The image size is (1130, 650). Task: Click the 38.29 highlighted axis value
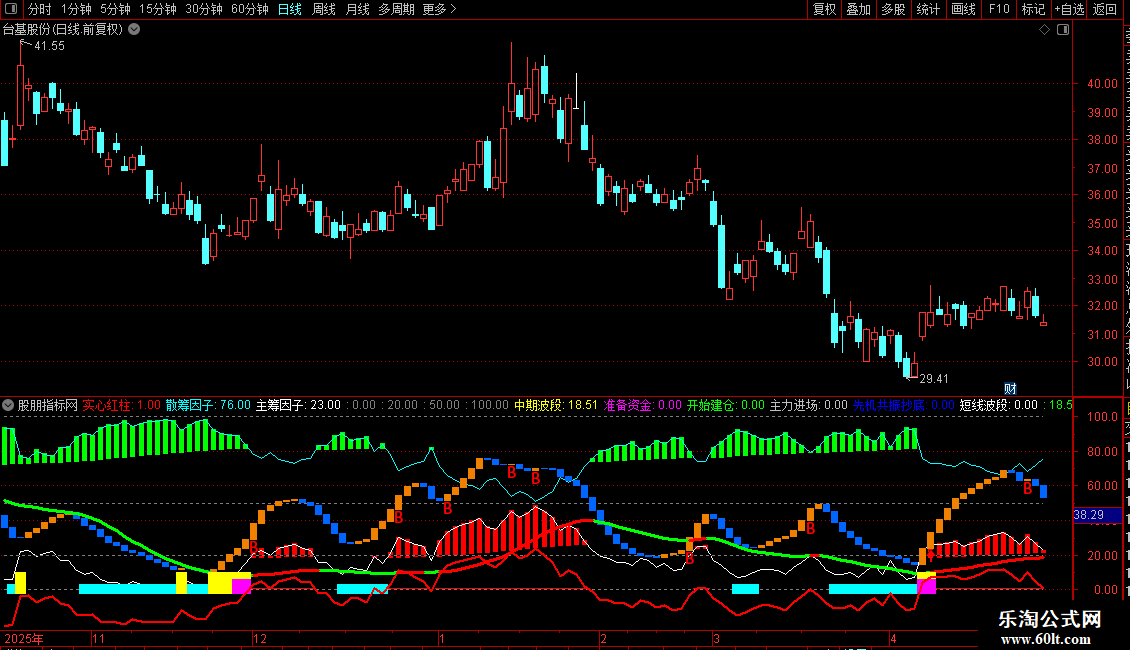[1098, 515]
